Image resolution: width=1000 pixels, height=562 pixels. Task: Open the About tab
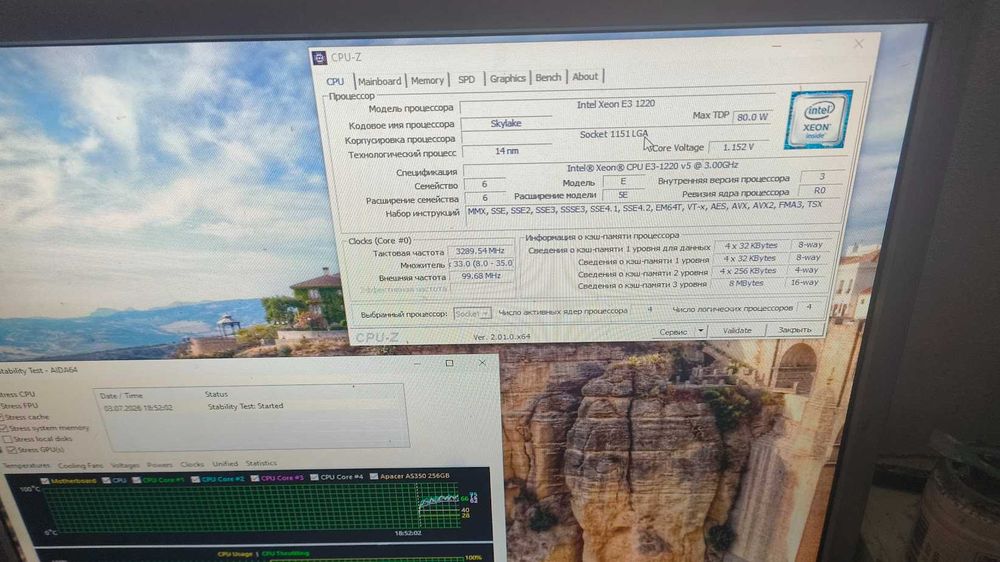point(585,77)
